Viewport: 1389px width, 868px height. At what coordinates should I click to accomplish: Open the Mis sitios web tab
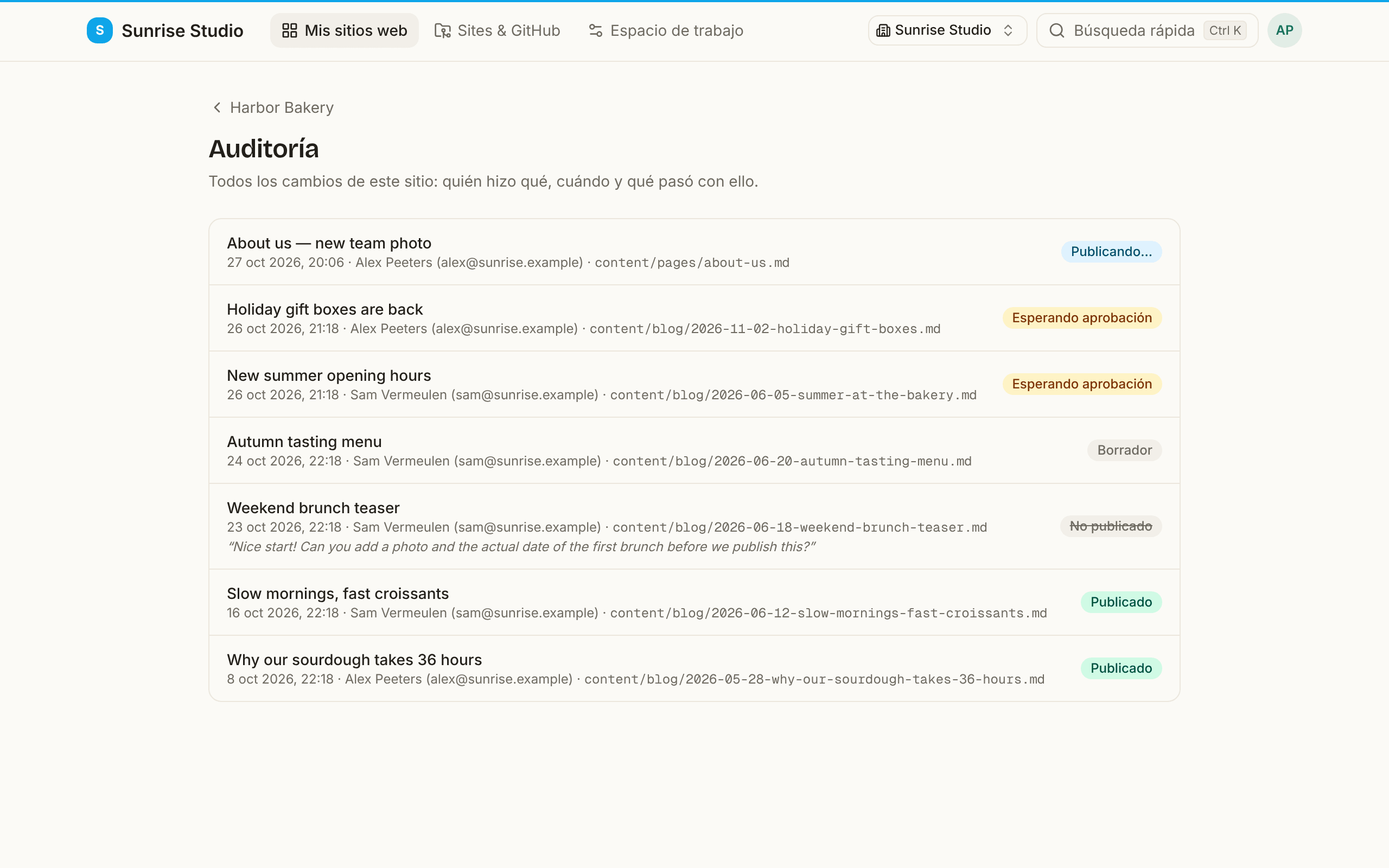[x=345, y=30]
